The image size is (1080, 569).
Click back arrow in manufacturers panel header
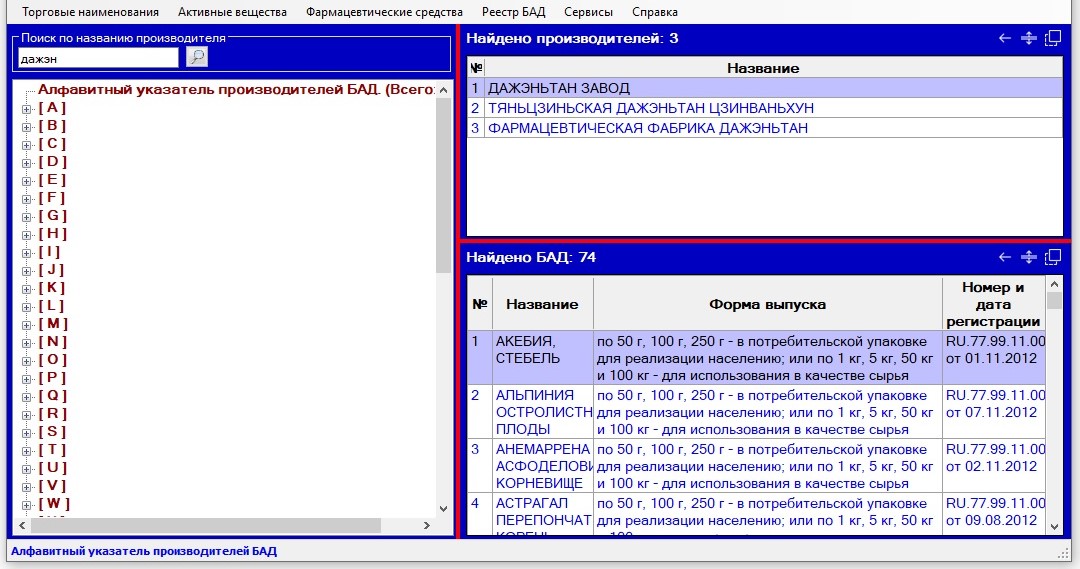[x=1005, y=39]
